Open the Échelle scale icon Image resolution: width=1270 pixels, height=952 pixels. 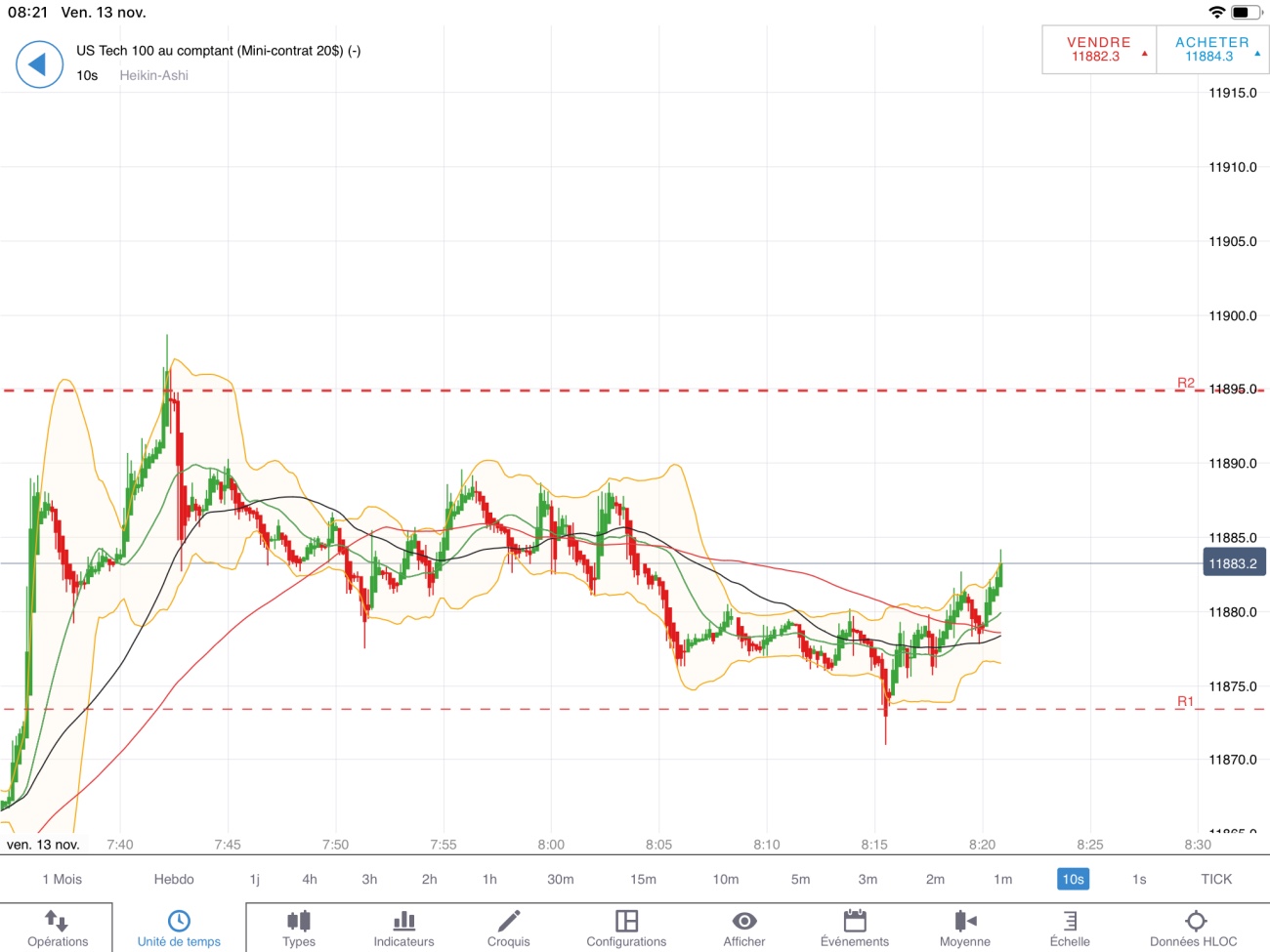tap(1070, 921)
